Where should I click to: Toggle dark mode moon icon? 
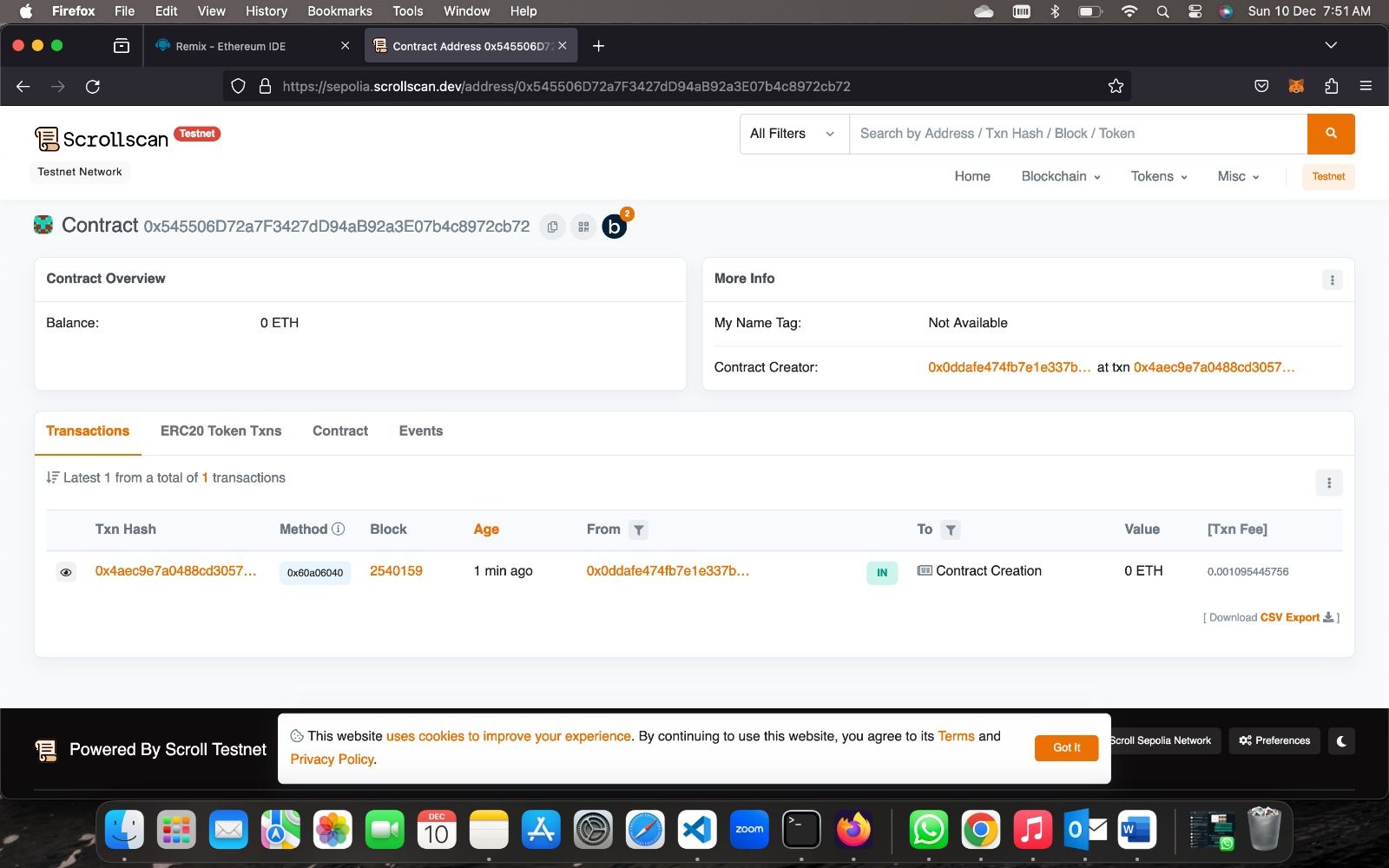[1341, 740]
